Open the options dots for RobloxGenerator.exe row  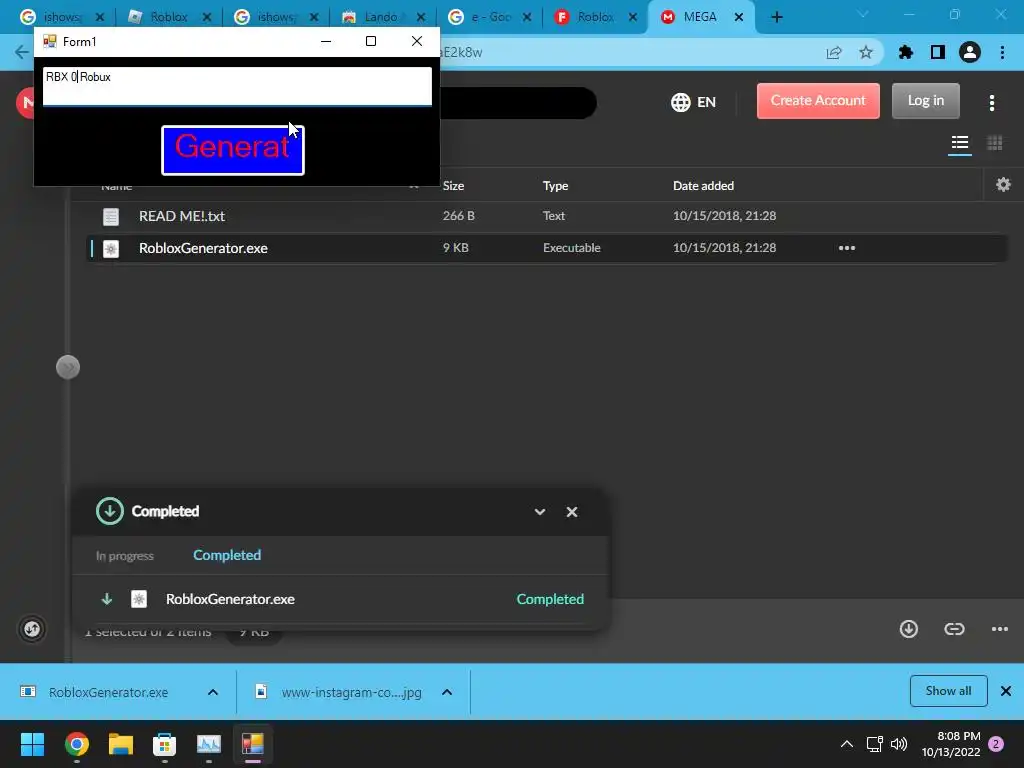846,248
